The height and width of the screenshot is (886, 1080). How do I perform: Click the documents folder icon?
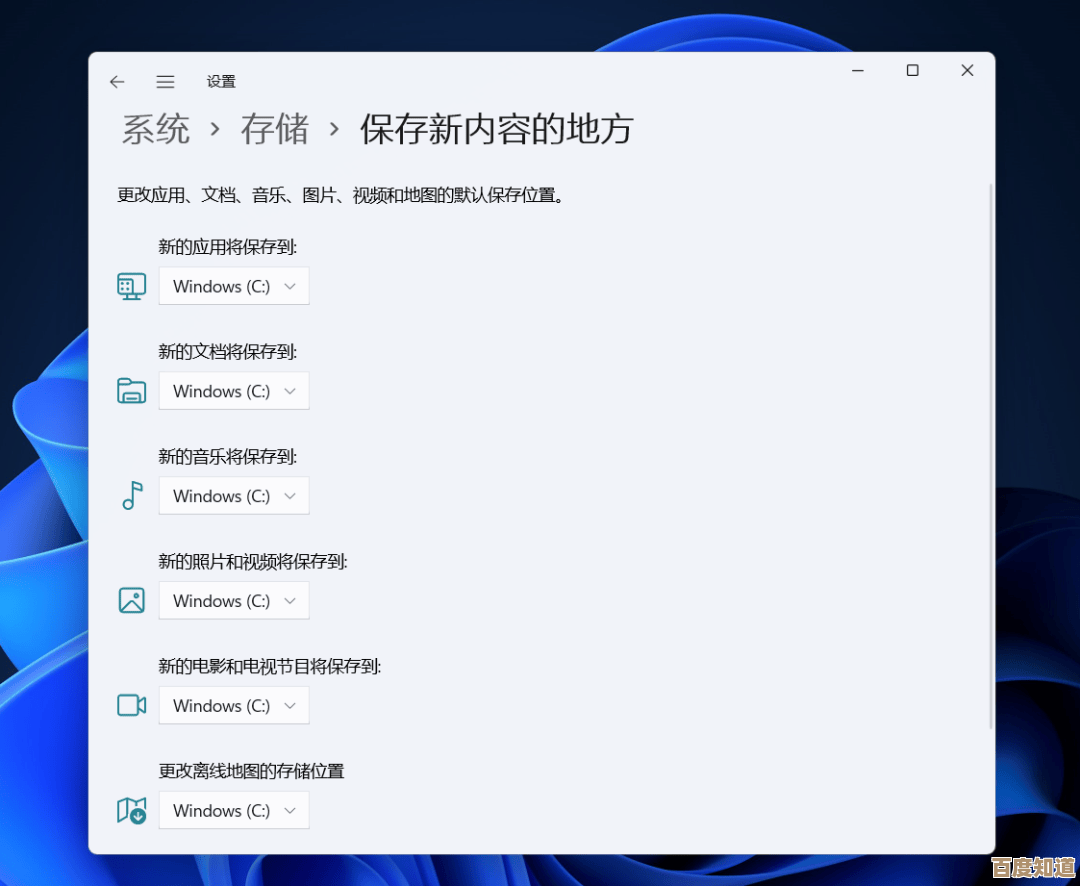(131, 391)
